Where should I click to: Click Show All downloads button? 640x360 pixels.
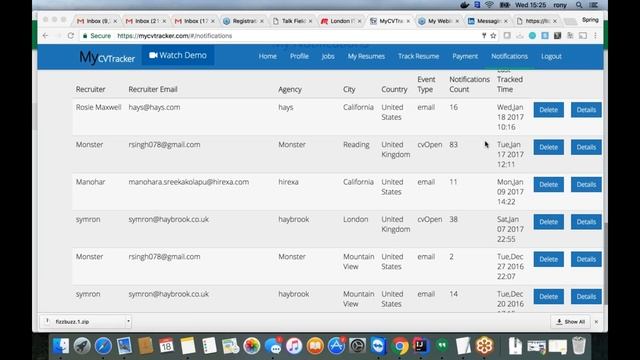click(571, 322)
